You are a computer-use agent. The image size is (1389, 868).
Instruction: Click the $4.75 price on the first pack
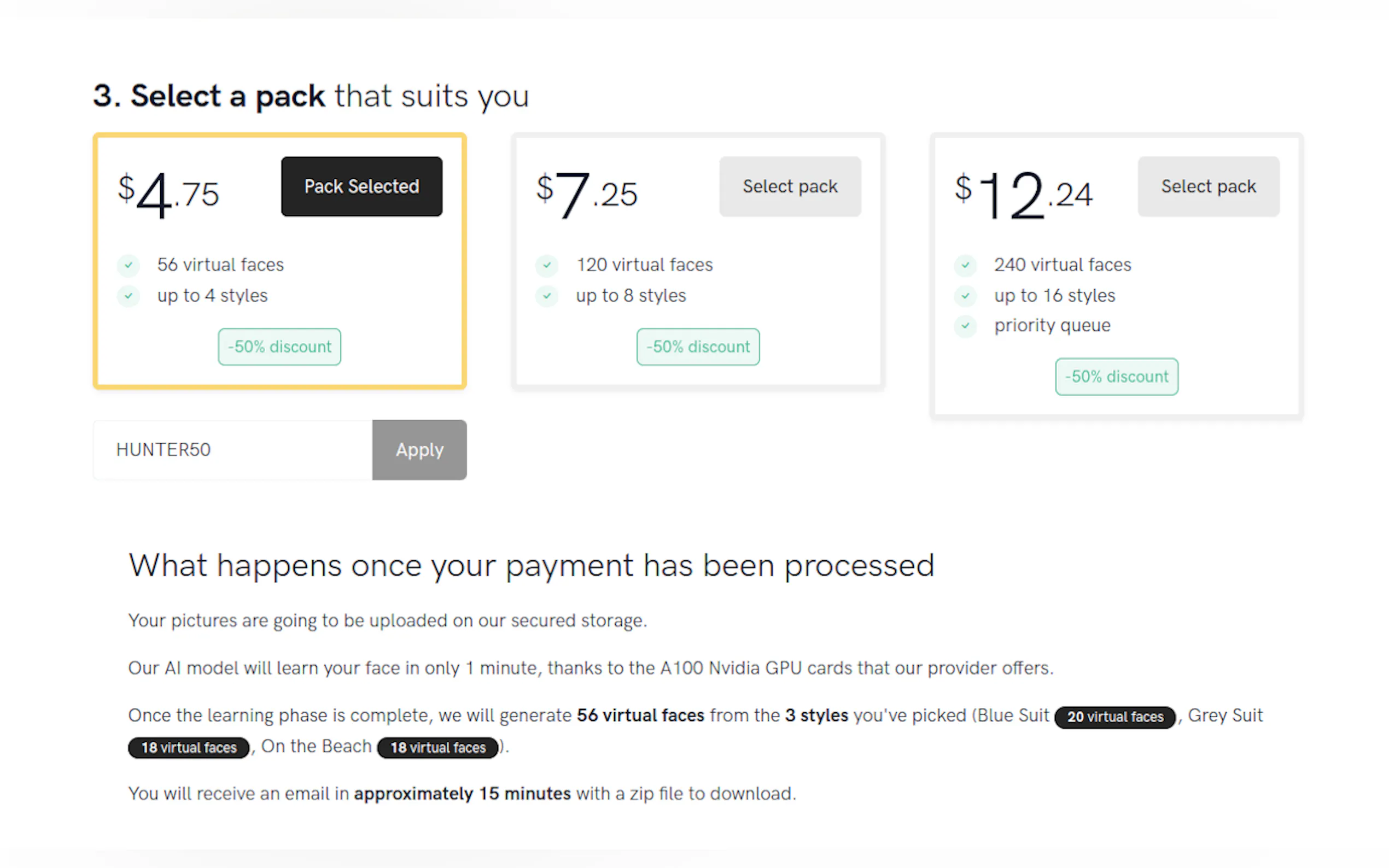pyautogui.click(x=168, y=194)
